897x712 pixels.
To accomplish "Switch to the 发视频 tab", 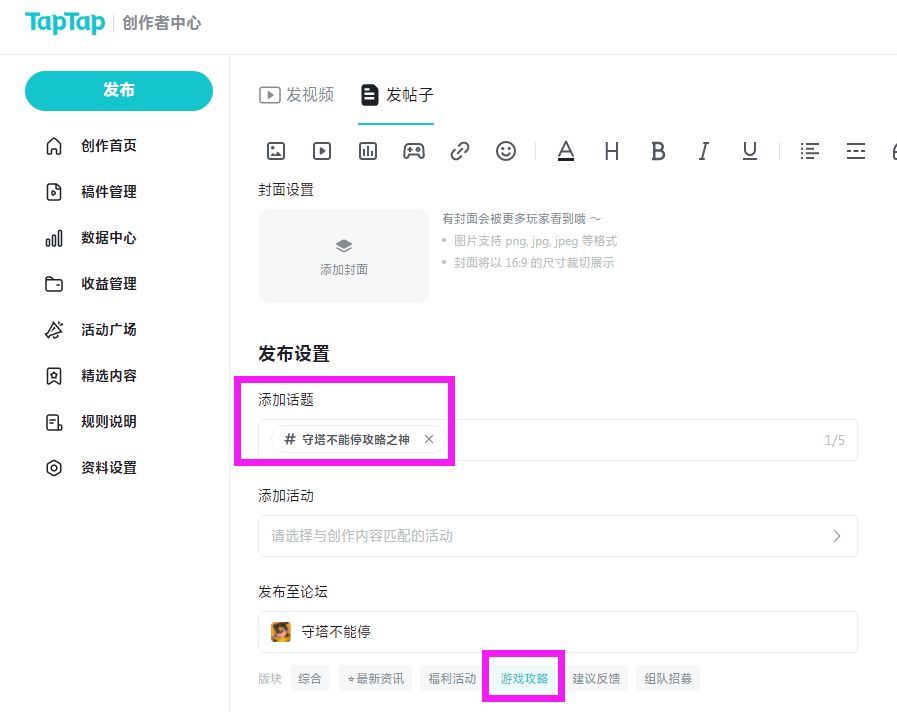I will pos(296,94).
